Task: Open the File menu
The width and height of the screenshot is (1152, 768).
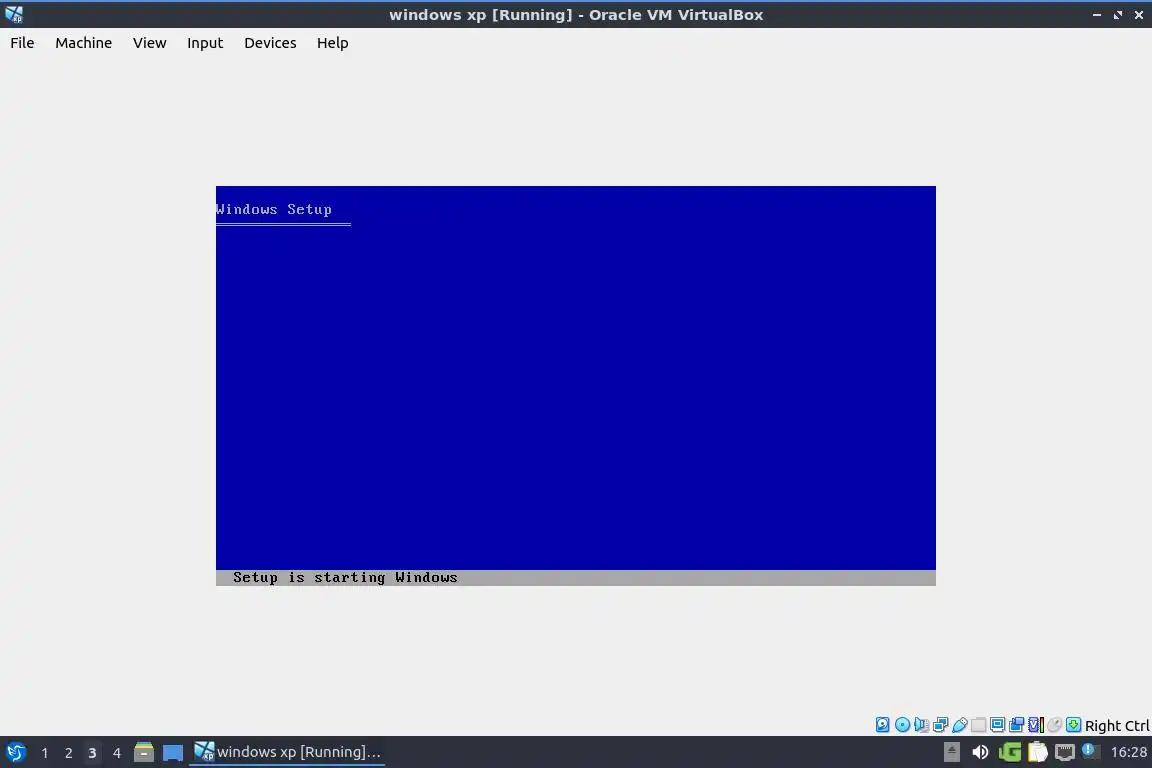Action: [22, 43]
